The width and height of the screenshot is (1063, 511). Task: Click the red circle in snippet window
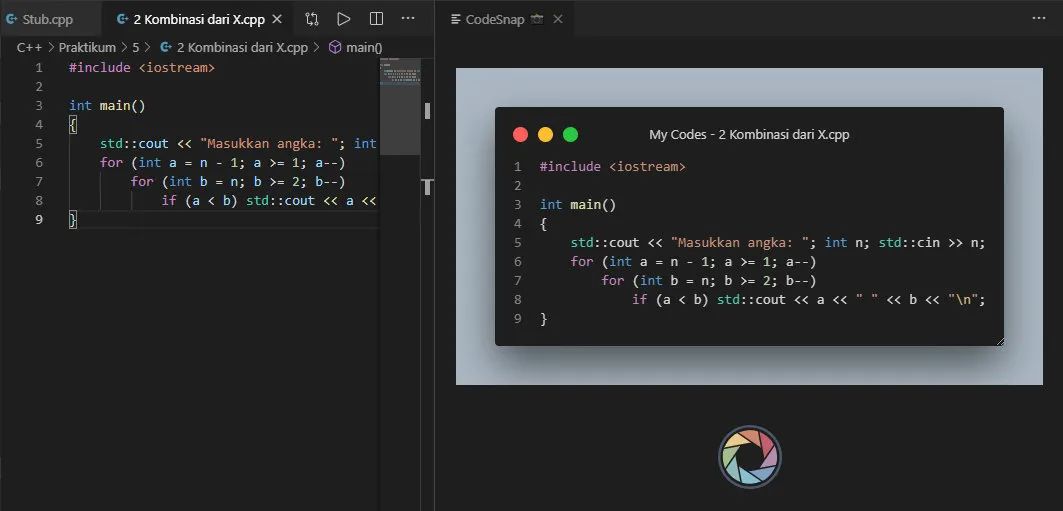[x=521, y=134]
